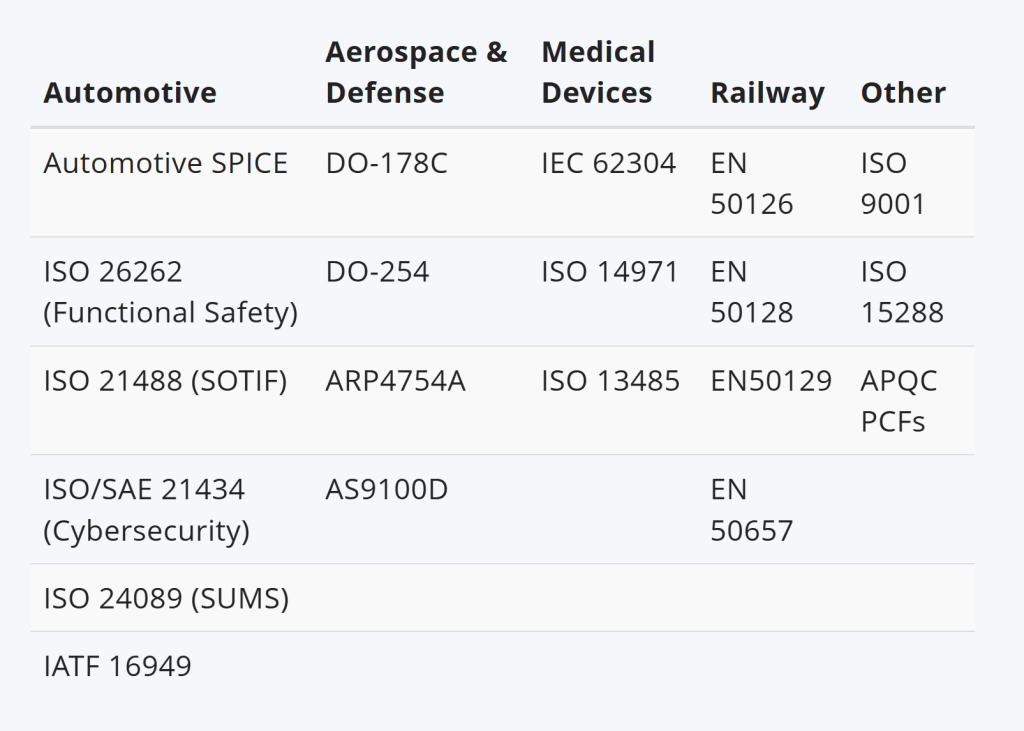
Task: Click the EN 50126 entry
Action: tap(752, 184)
